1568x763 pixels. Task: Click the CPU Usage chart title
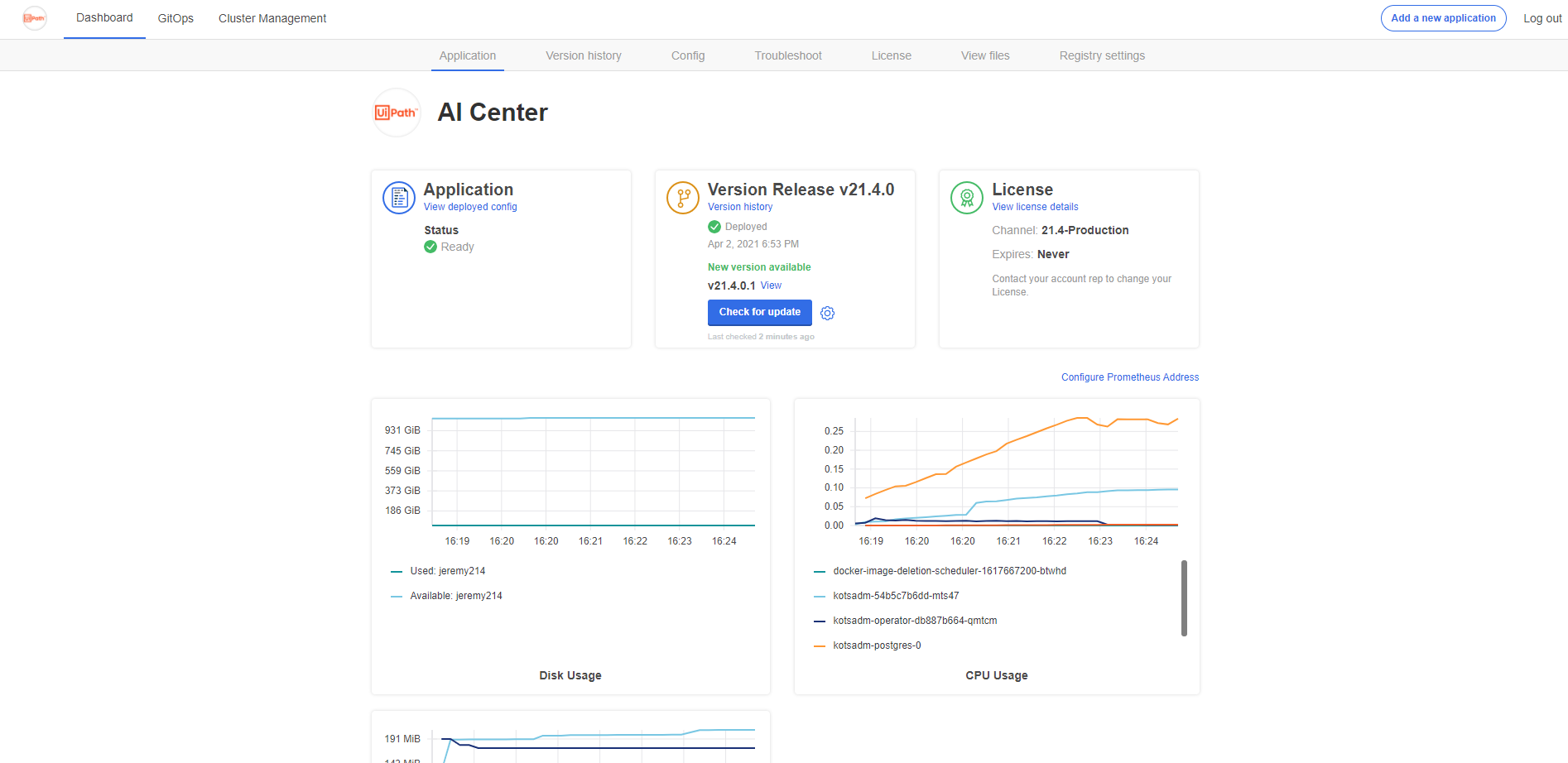(997, 675)
